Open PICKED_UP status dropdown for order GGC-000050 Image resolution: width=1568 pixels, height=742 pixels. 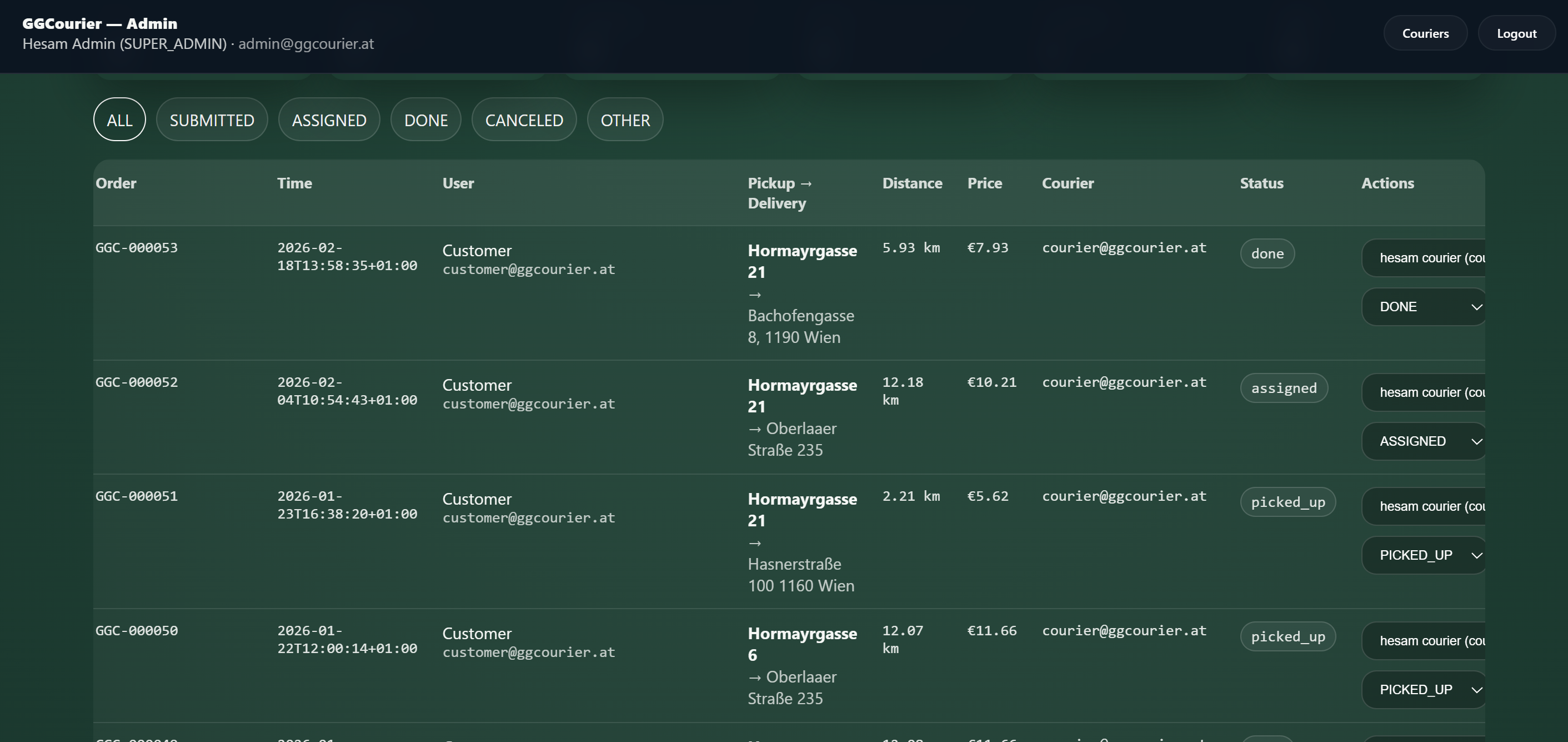[1423, 689]
